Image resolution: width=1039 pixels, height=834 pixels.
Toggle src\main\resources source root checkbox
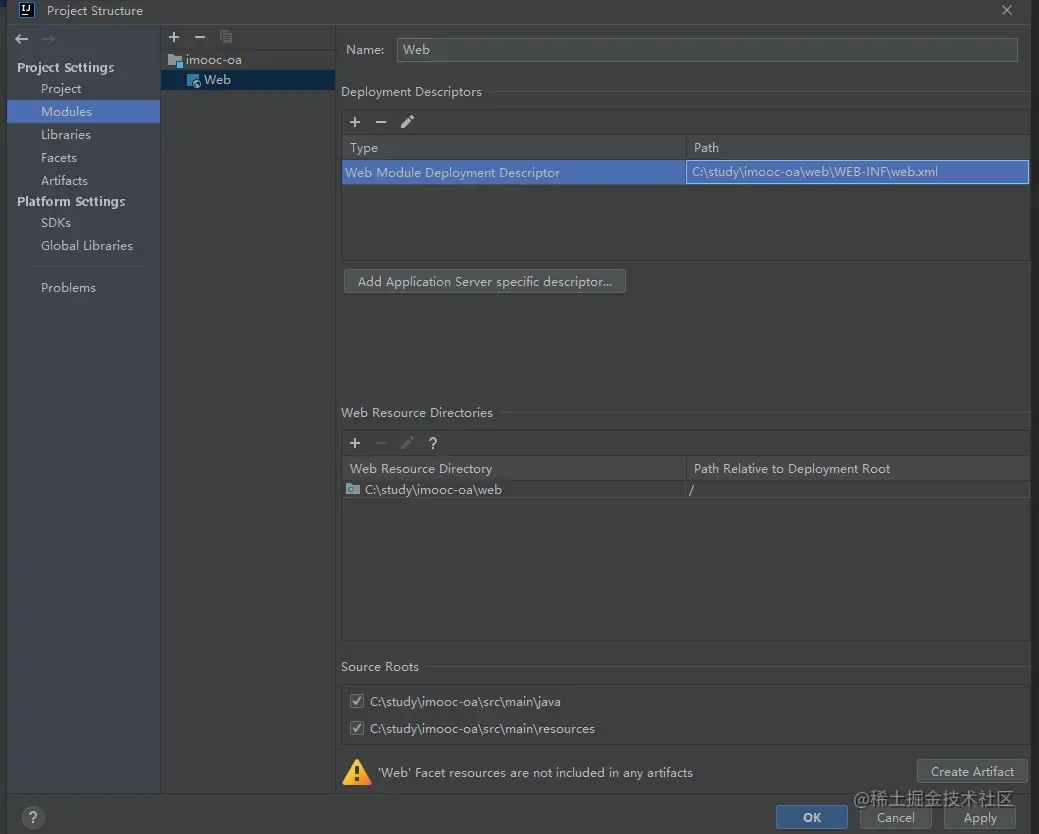pyautogui.click(x=357, y=728)
